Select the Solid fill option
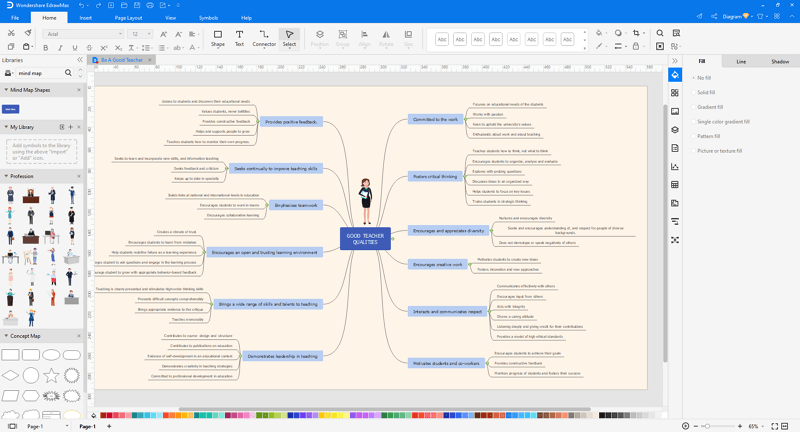 point(706,93)
